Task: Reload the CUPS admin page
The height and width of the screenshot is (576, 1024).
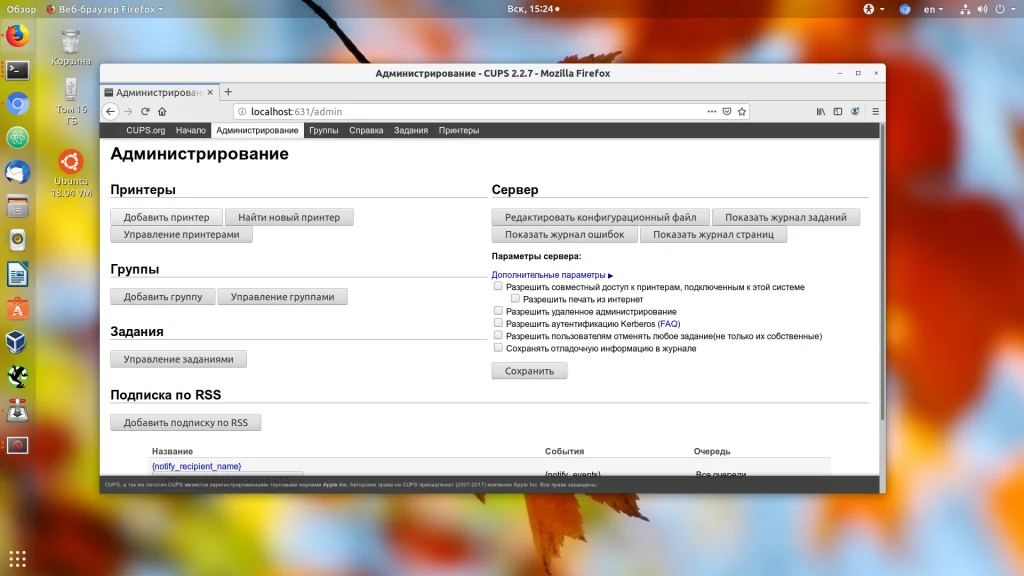Action: point(145,112)
